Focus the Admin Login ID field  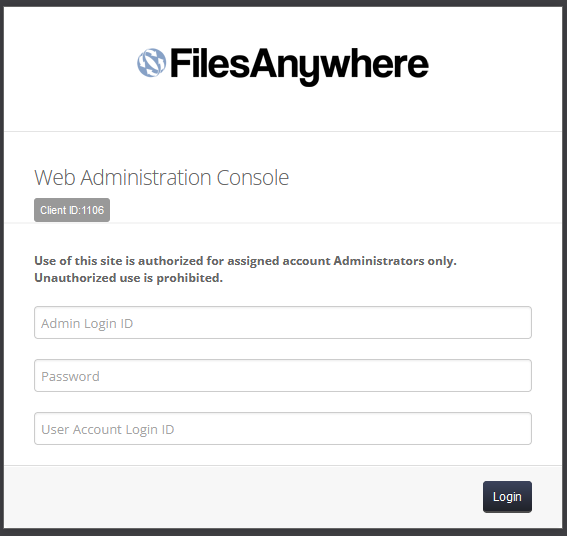pos(283,323)
